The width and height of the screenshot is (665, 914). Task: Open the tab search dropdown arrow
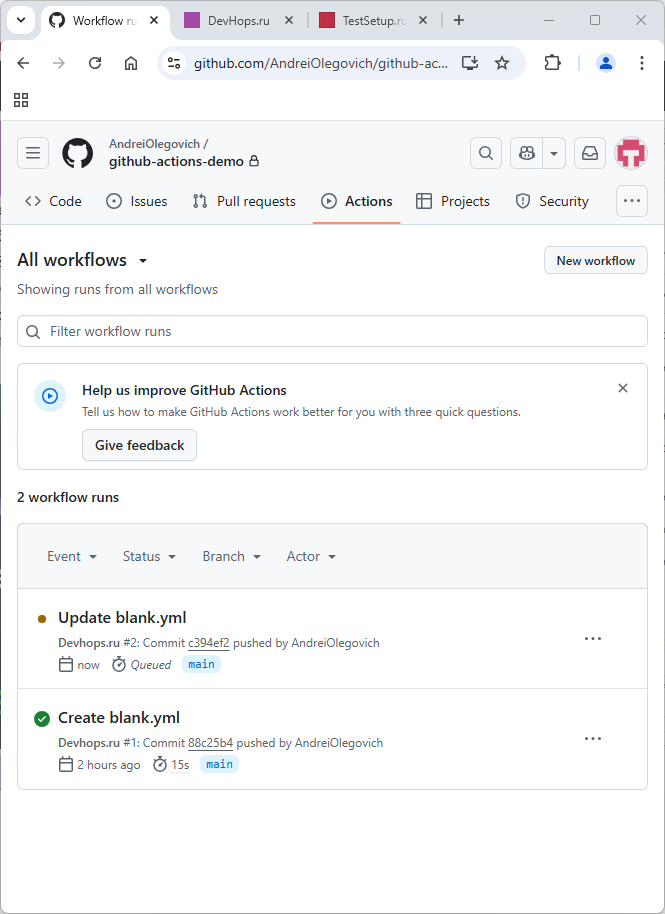(21, 20)
